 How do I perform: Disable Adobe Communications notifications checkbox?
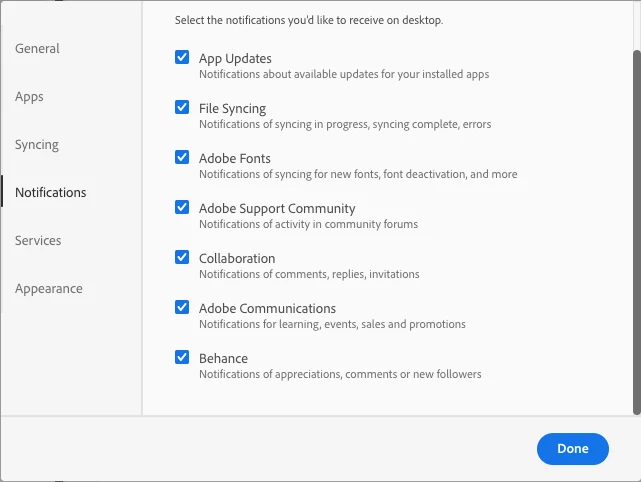coord(182,307)
